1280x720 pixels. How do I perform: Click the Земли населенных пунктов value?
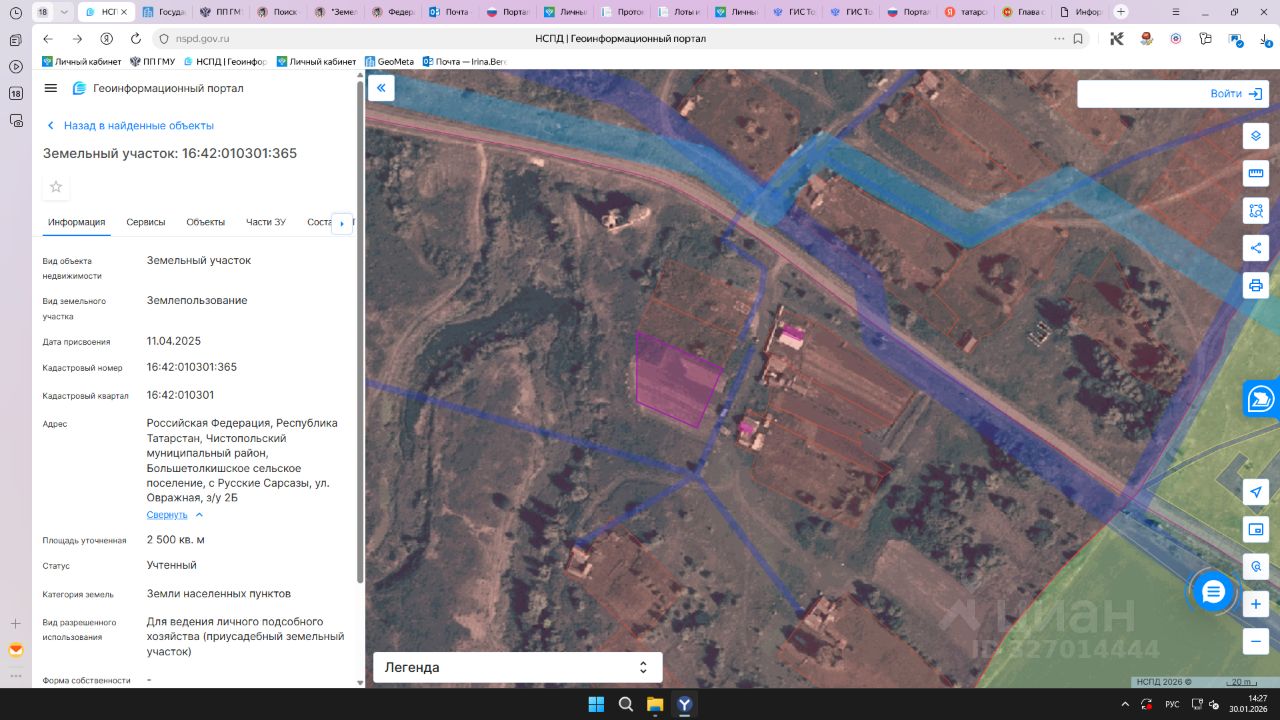coord(219,594)
